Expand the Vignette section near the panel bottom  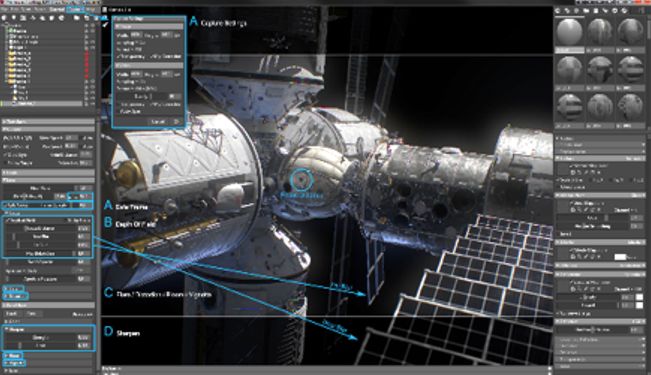coord(14,363)
